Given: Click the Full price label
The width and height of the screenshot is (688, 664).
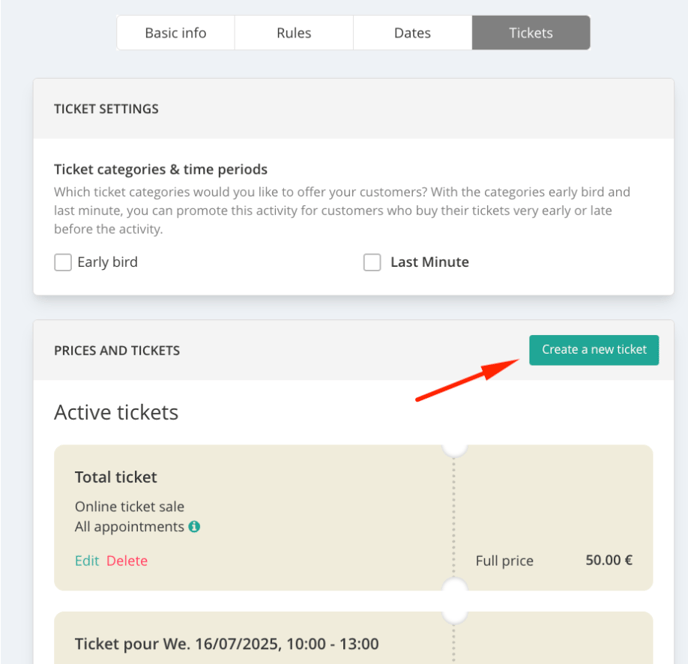Looking at the screenshot, I should 504,561.
